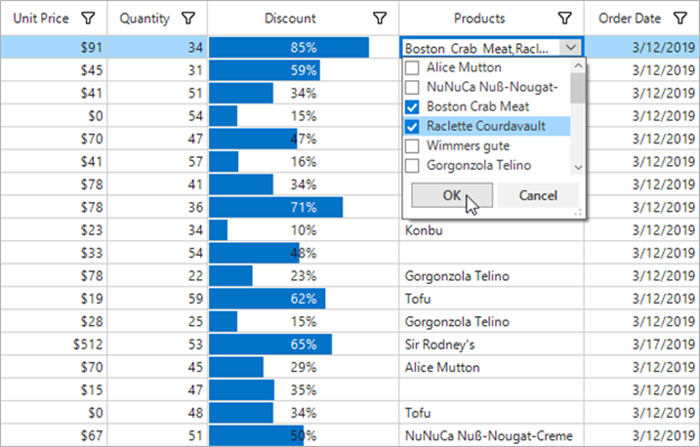The height and width of the screenshot is (447, 700).
Task: Select the 71% discount progress bar
Action: point(276,207)
